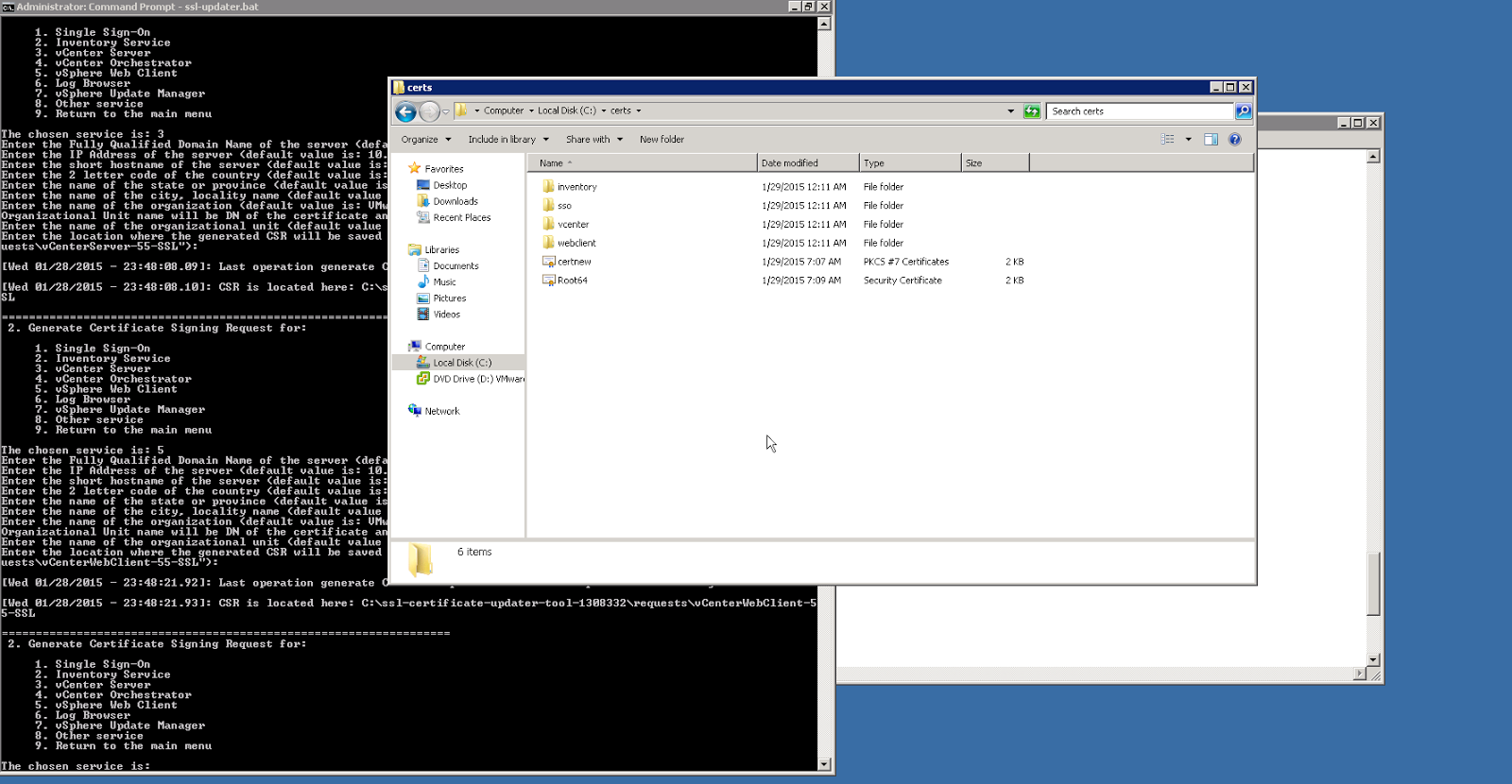Open the Organize menu

click(426, 139)
